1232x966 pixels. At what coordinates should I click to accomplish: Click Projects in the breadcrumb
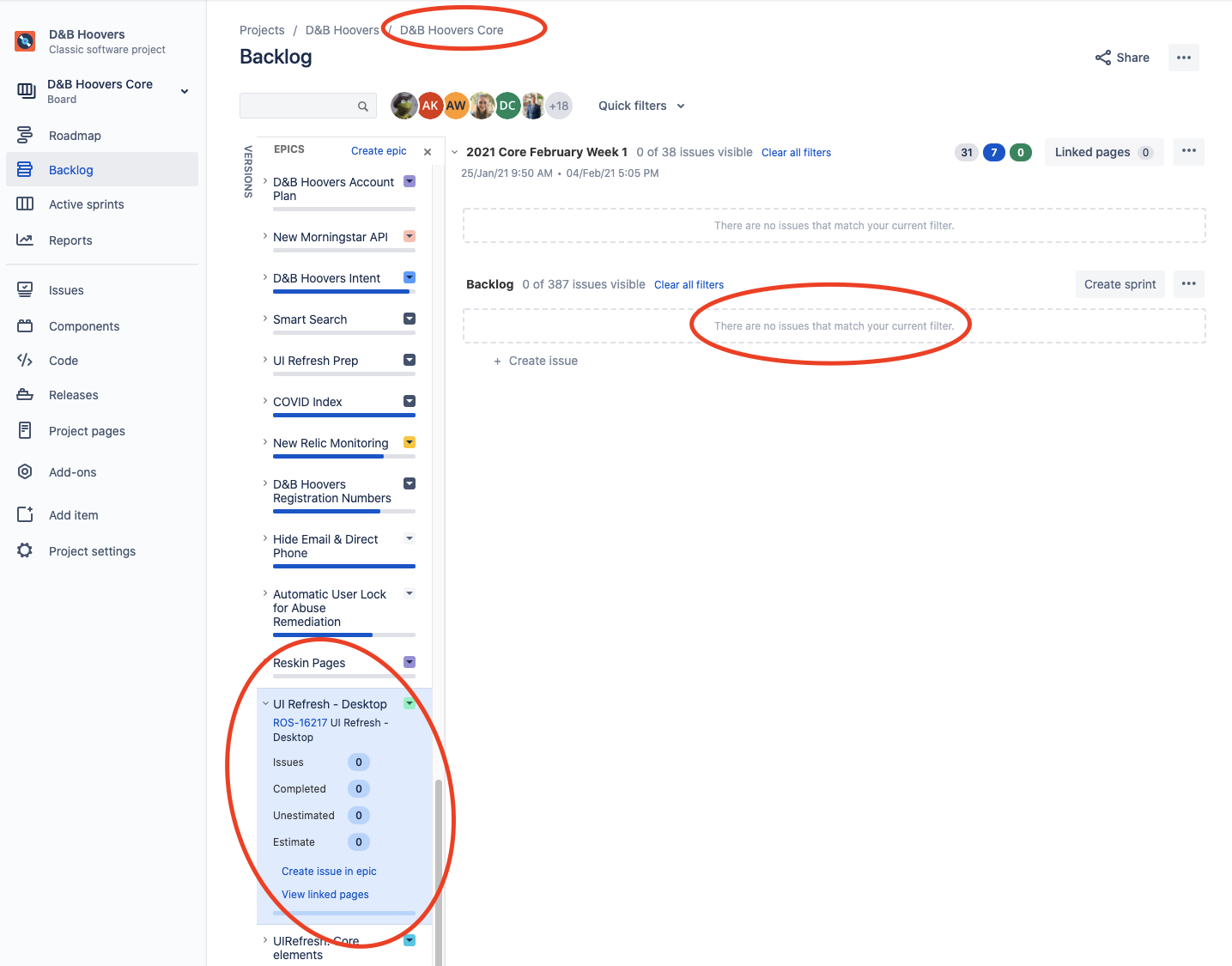coord(262,30)
